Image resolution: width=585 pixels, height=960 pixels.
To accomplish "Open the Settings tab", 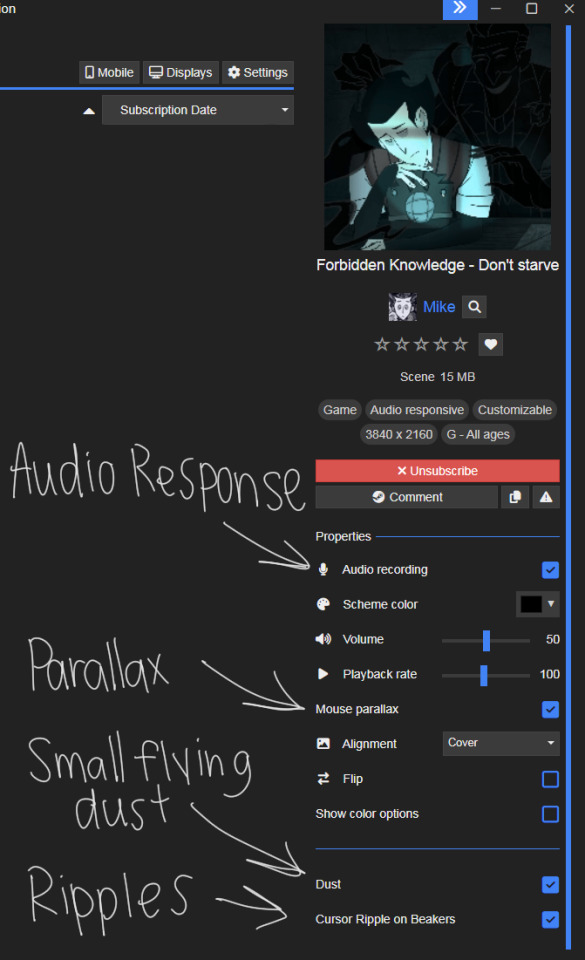I will [x=258, y=72].
